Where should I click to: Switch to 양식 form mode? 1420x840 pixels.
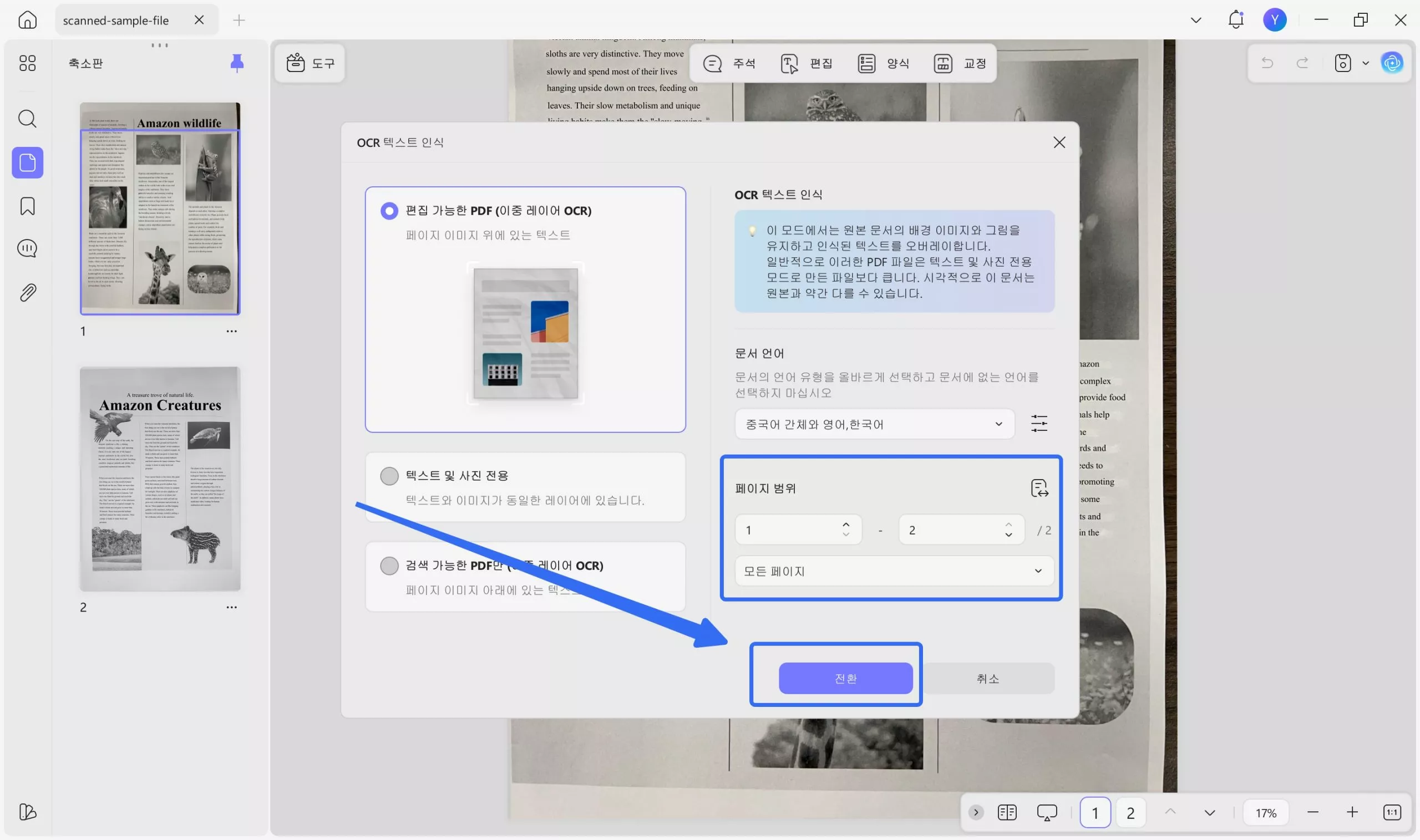point(883,63)
